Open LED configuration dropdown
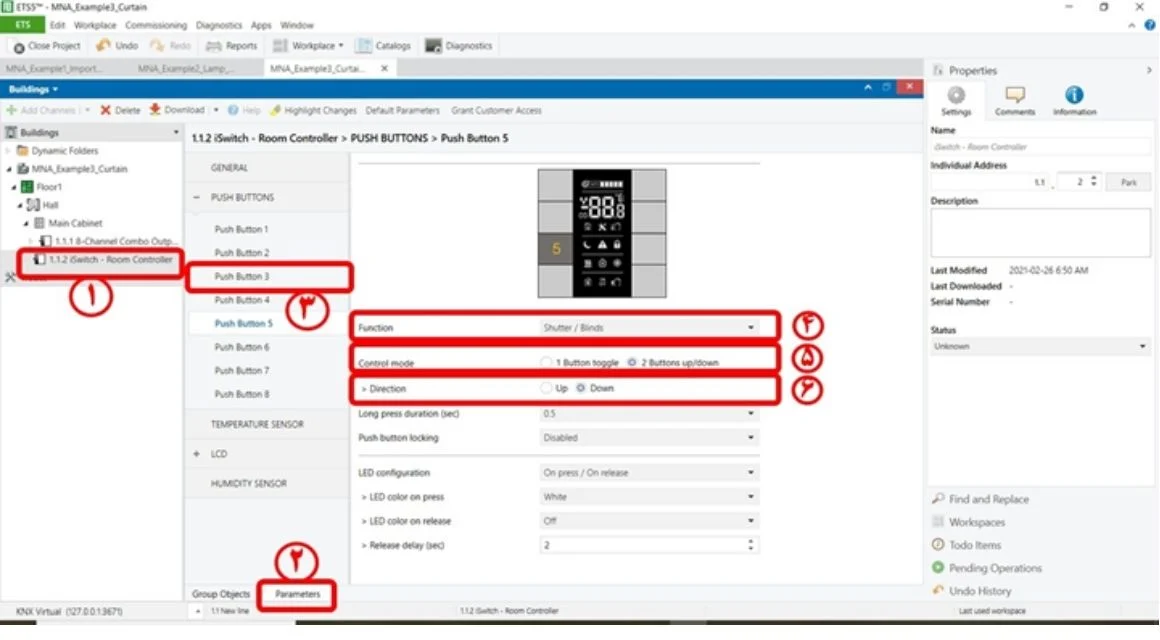This screenshot has height=640, width=1160. point(650,472)
